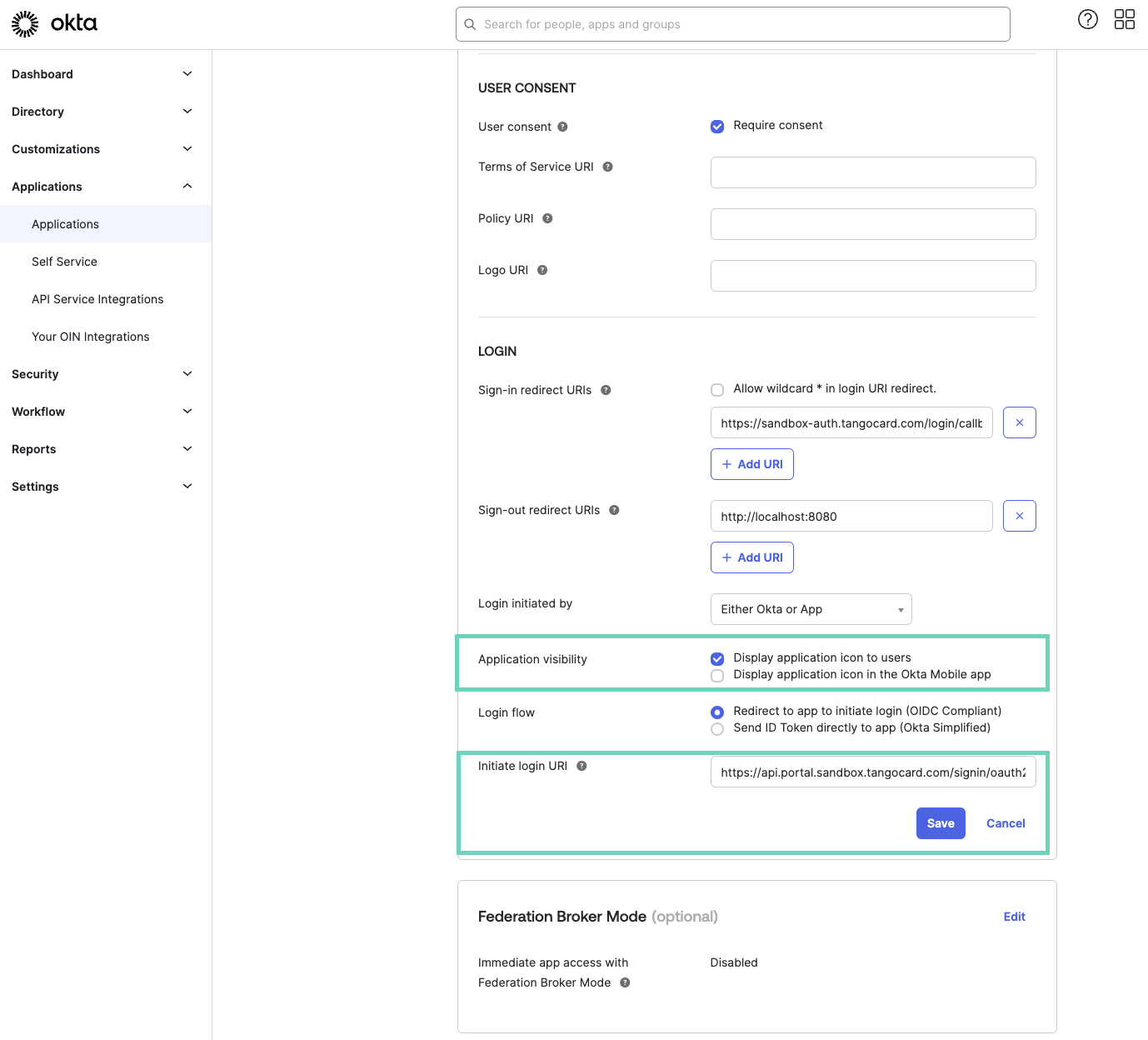The image size is (1148, 1040).
Task: Show Sign-in redirect URIs help icon
Action: pos(606,390)
